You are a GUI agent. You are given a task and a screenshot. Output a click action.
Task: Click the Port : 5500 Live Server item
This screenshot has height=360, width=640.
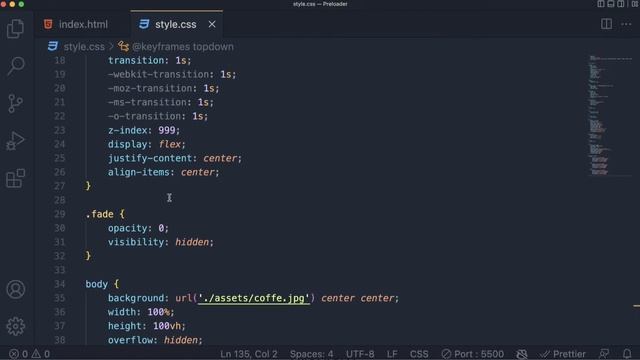473,354
